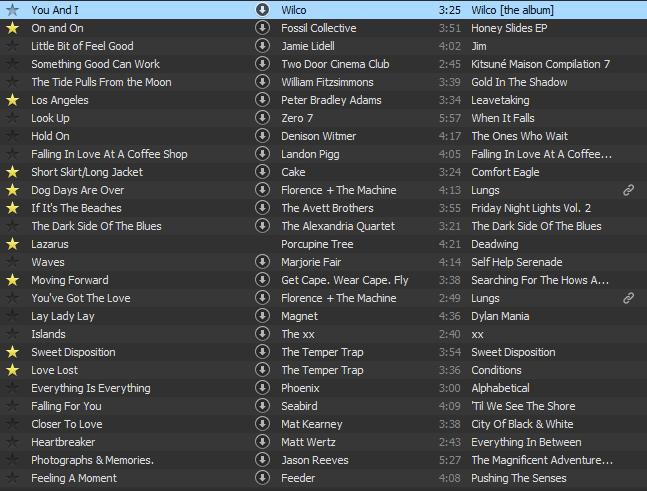Download Falling For You by Seabird
Image resolution: width=647 pixels, height=491 pixels.
click(262, 406)
